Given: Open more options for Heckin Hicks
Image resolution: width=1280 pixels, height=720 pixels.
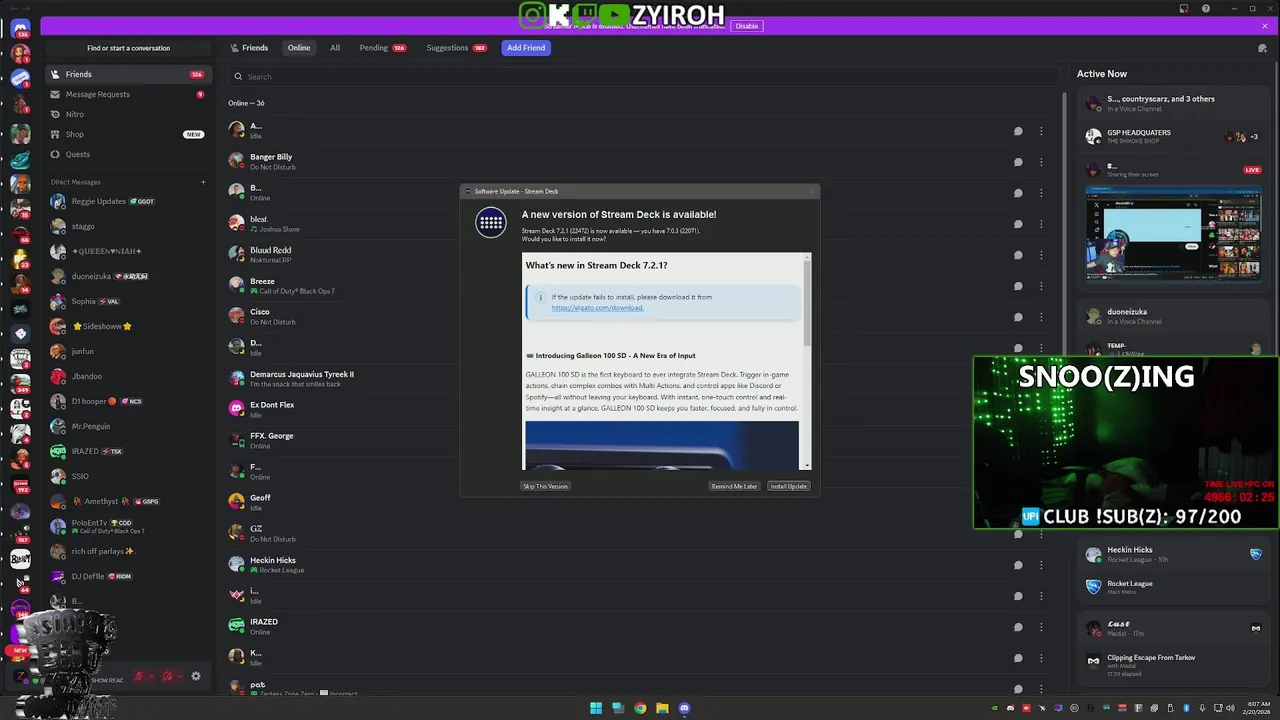Looking at the screenshot, I should point(1041,565).
